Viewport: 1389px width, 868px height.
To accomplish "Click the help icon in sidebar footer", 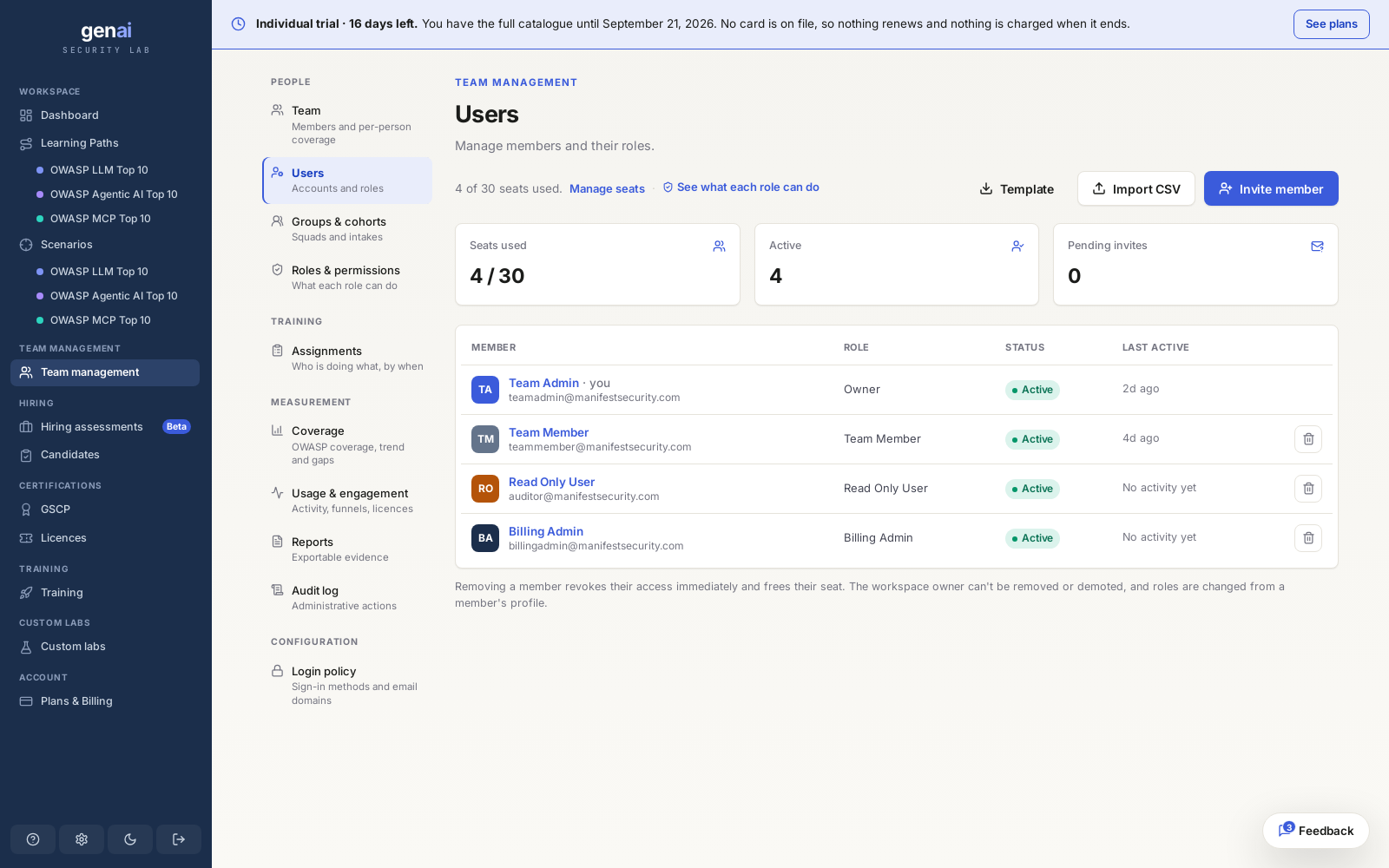I will (x=33, y=839).
